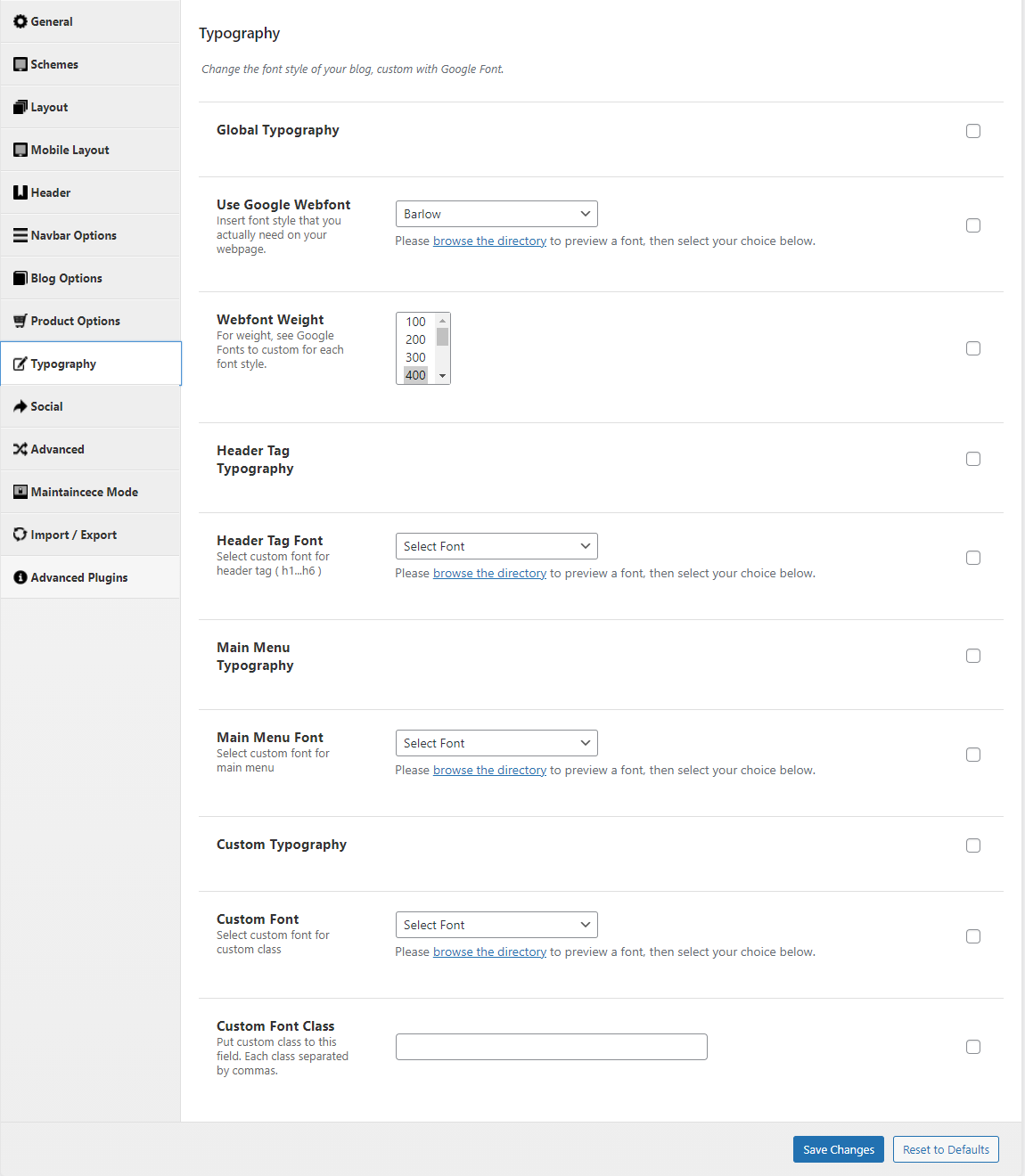
Task: Expand the Header Tag Font dropdown
Action: 496,546
